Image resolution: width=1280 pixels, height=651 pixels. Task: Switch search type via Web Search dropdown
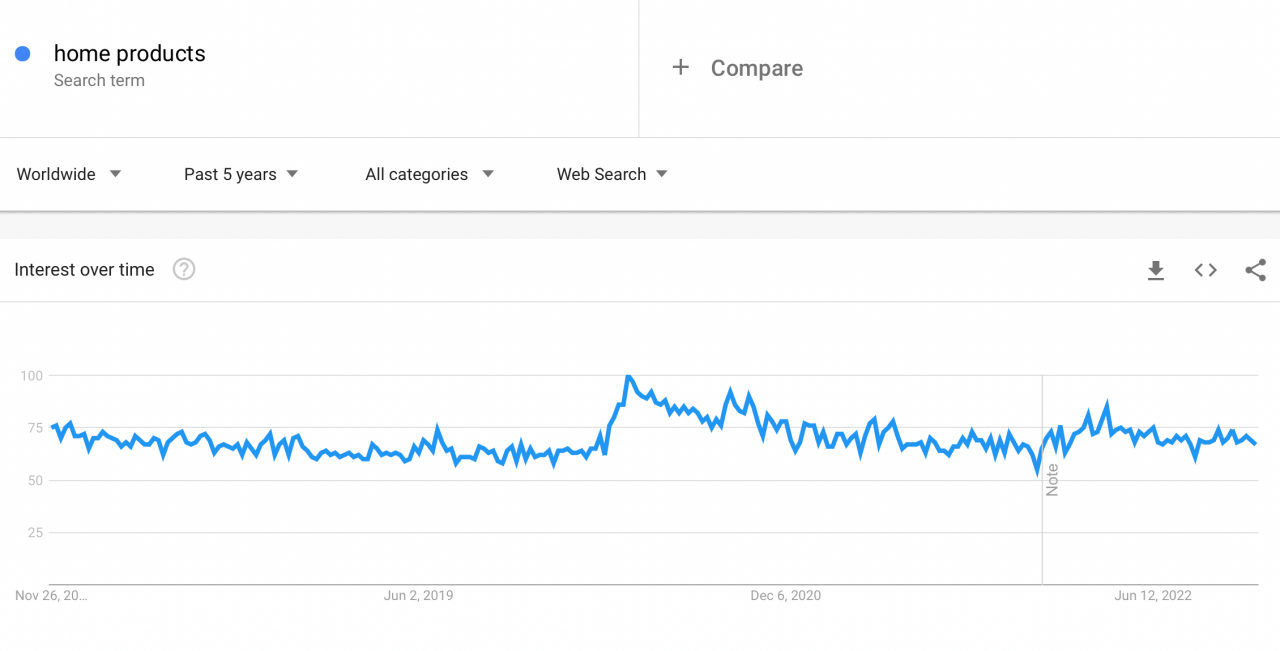point(611,174)
